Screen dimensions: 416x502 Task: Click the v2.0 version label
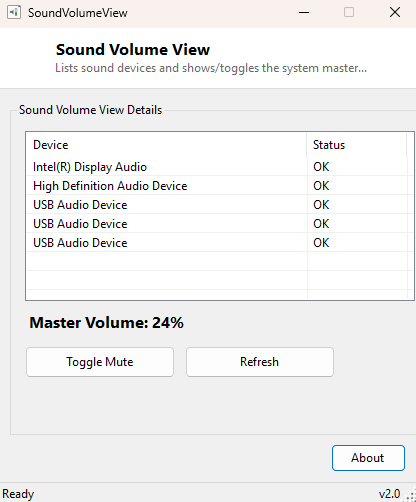click(x=389, y=494)
